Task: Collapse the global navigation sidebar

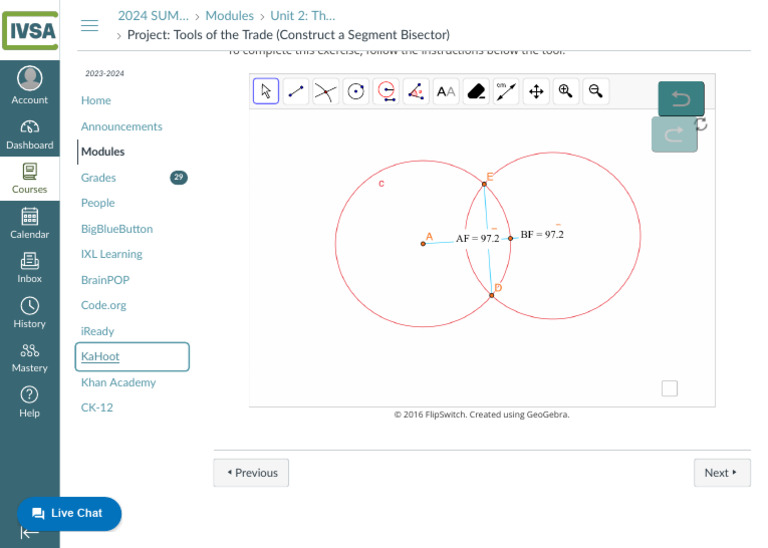Action: coord(29,533)
